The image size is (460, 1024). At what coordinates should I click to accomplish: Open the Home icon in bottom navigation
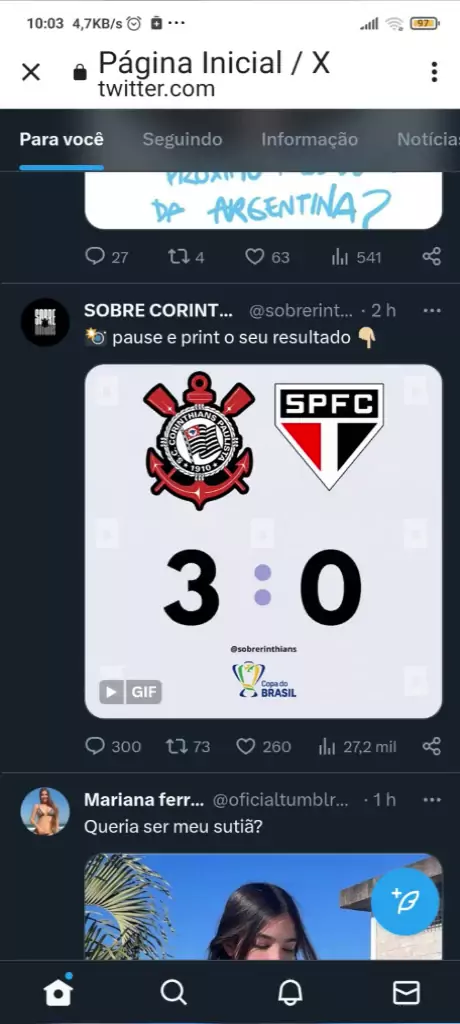click(58, 992)
